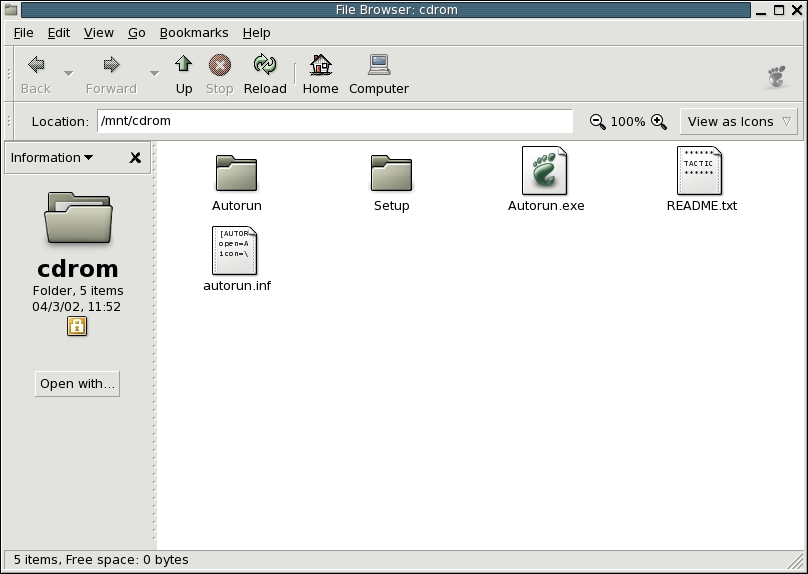Open the Back history dropdown arrow
The image size is (808, 574).
coord(68,74)
